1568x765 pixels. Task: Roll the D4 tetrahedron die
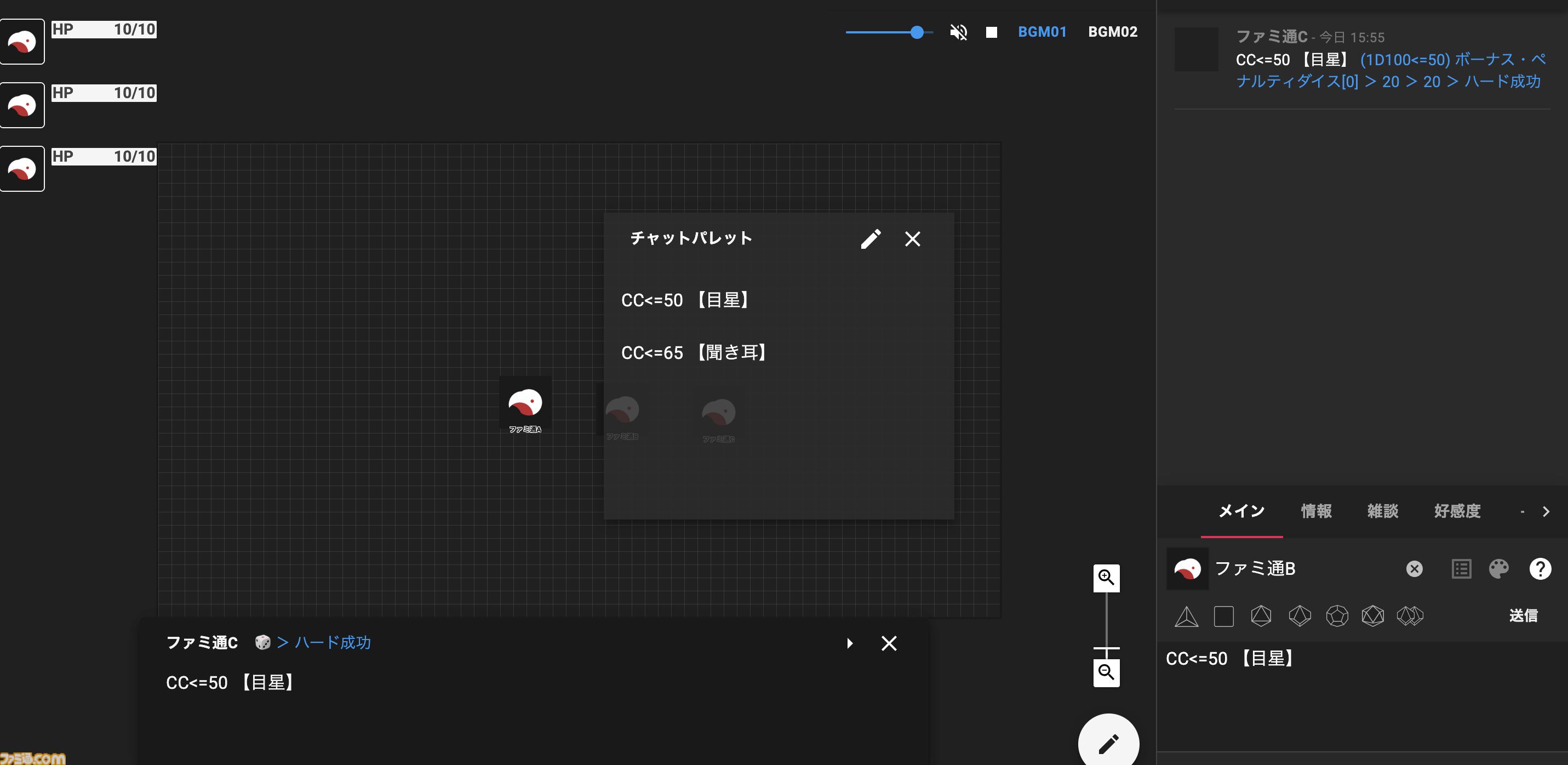(x=1186, y=616)
